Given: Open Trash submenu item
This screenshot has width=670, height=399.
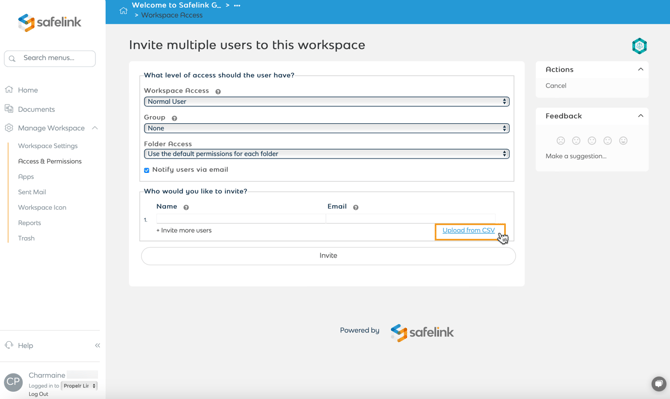Looking at the screenshot, I should tap(26, 238).
